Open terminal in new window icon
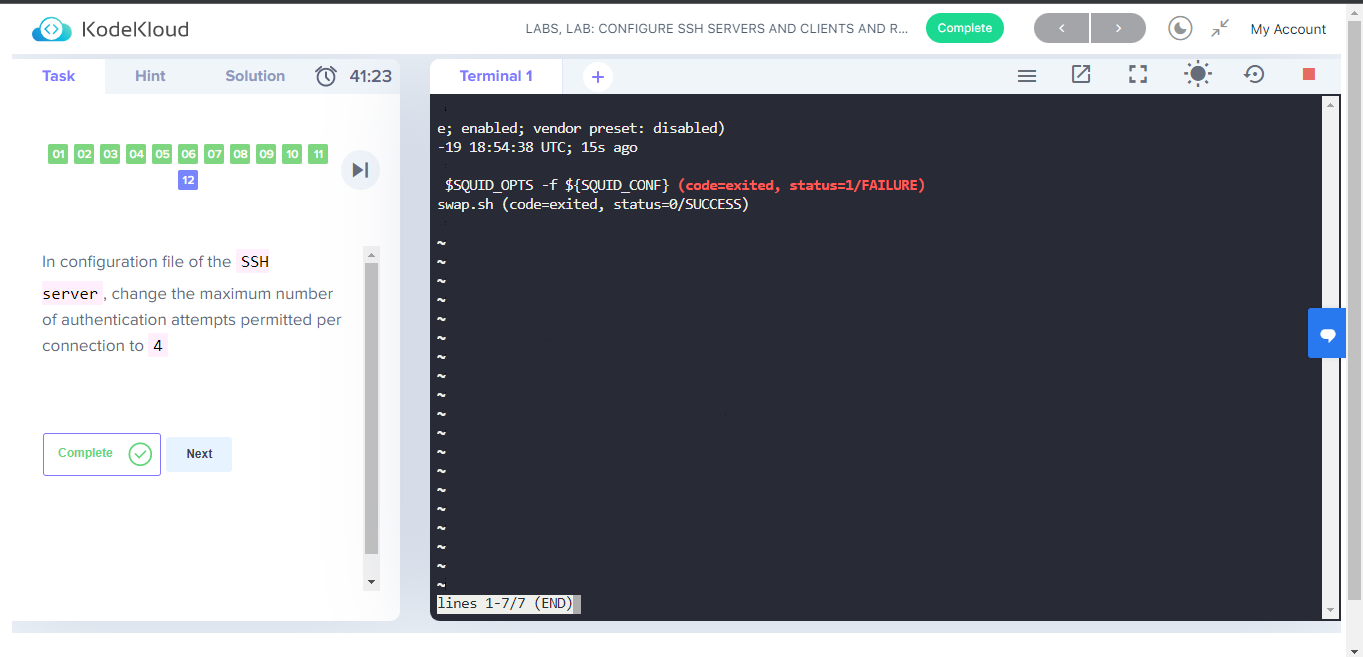1363x657 pixels. pos(1081,74)
